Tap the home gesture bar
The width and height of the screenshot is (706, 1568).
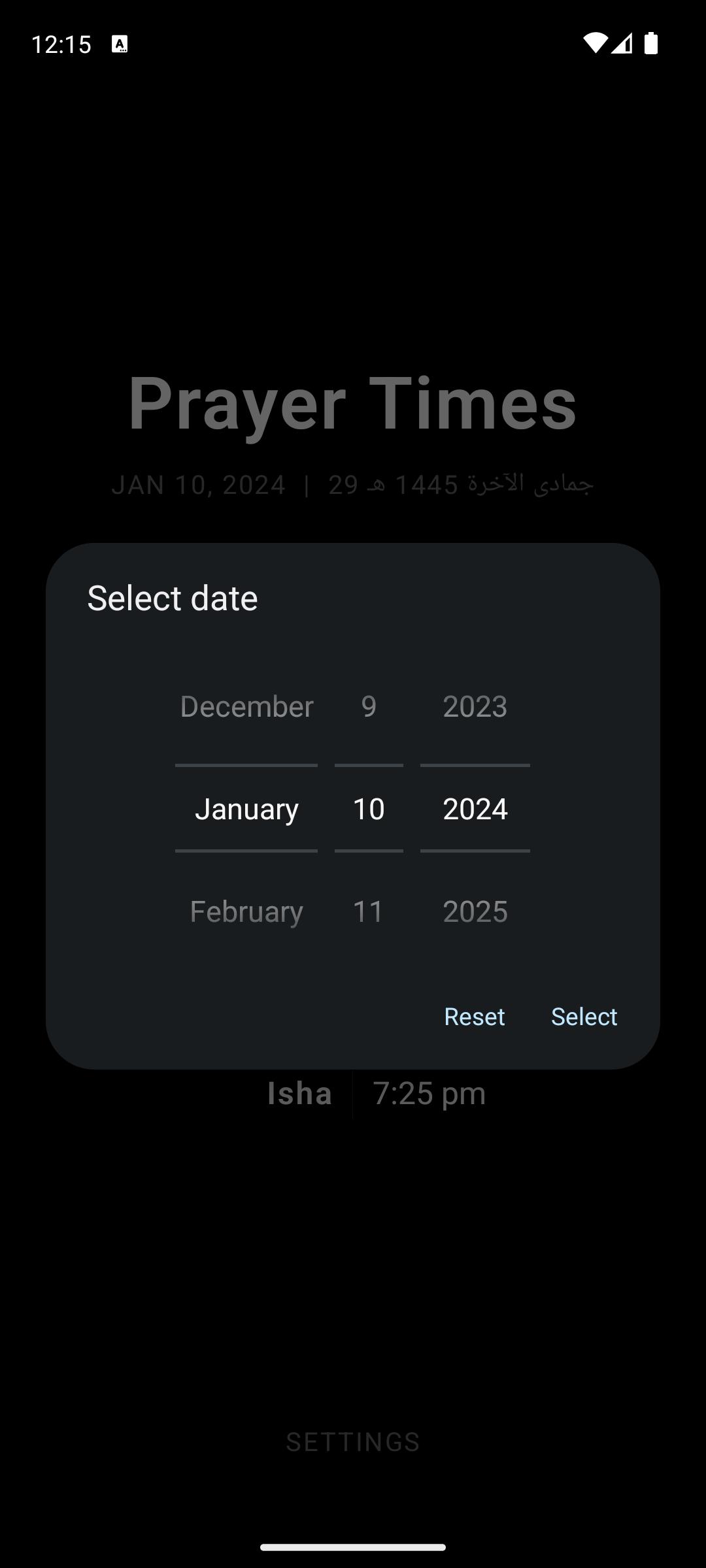tap(353, 1547)
